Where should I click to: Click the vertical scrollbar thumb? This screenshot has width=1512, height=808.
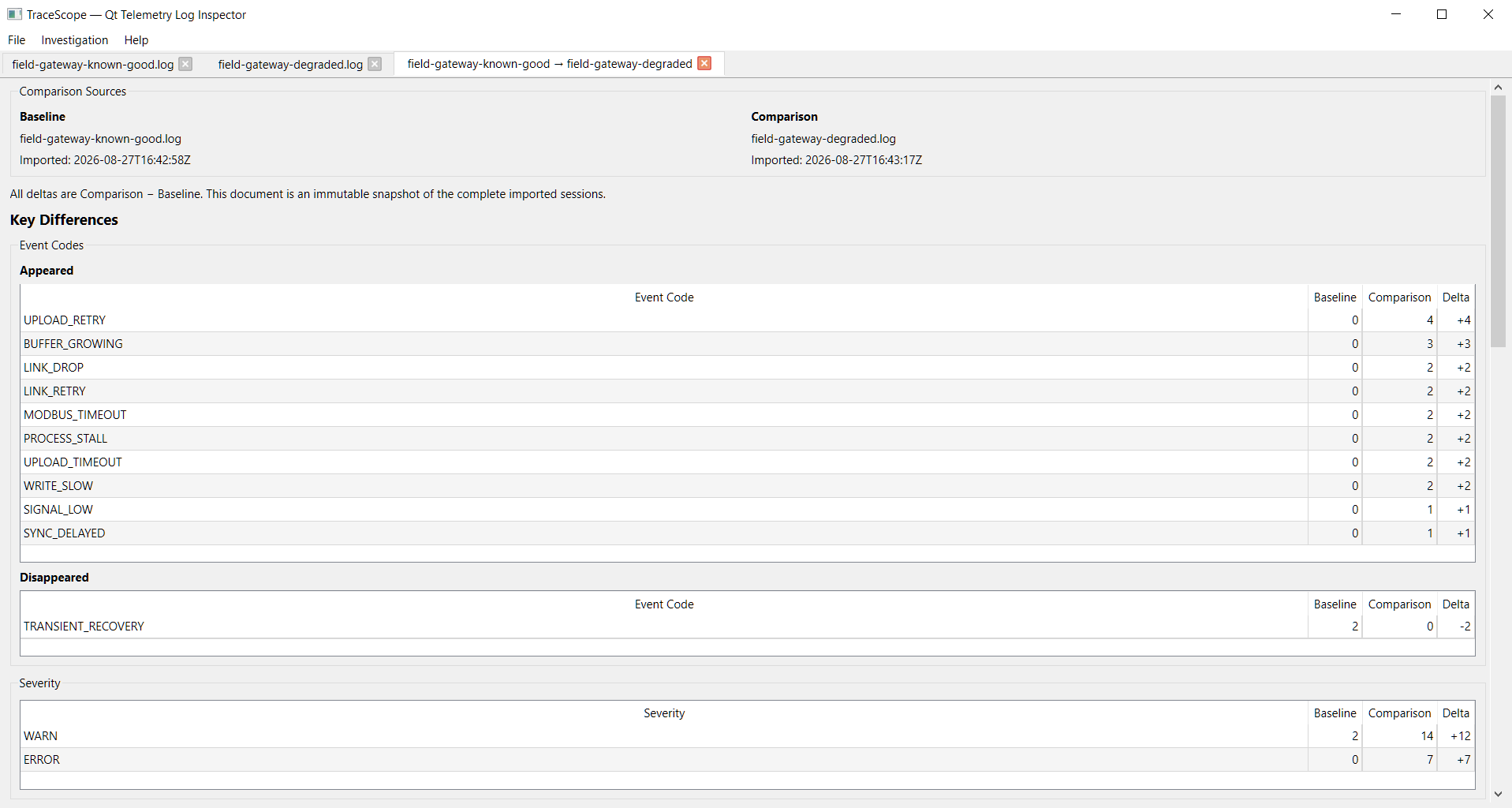click(x=1498, y=221)
